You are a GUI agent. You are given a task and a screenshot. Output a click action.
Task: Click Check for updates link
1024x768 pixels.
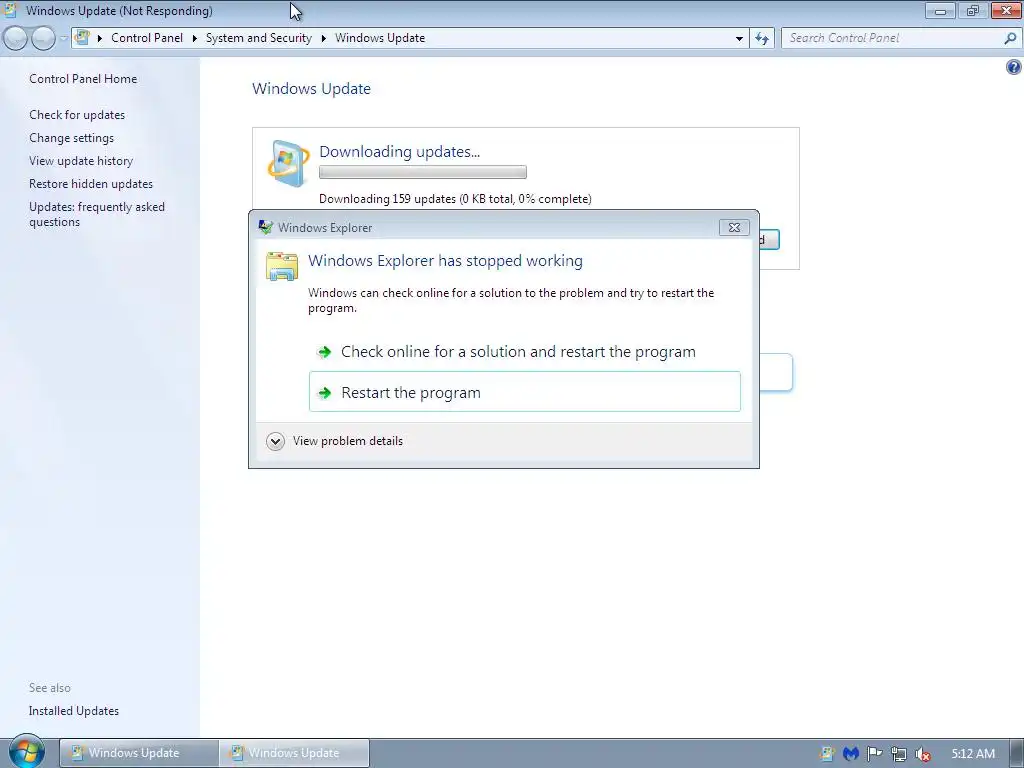click(77, 115)
